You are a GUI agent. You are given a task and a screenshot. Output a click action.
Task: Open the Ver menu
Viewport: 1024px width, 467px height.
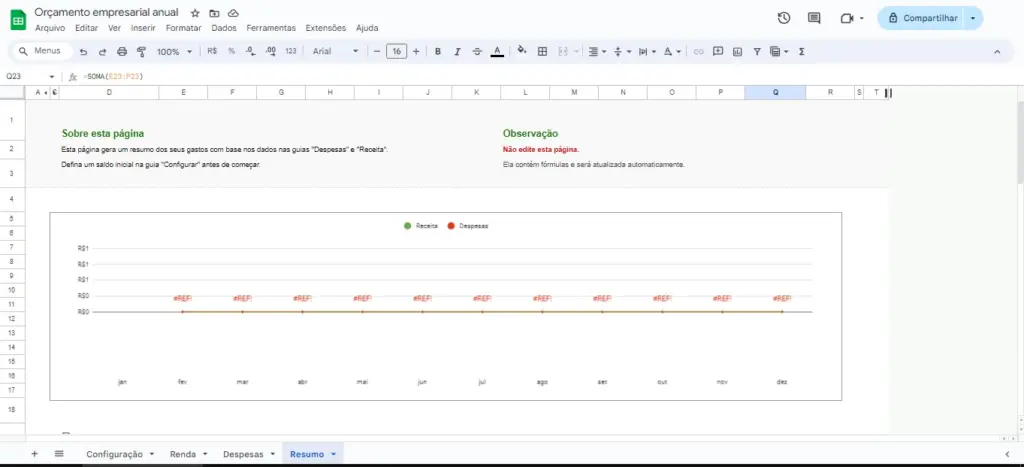click(x=114, y=28)
